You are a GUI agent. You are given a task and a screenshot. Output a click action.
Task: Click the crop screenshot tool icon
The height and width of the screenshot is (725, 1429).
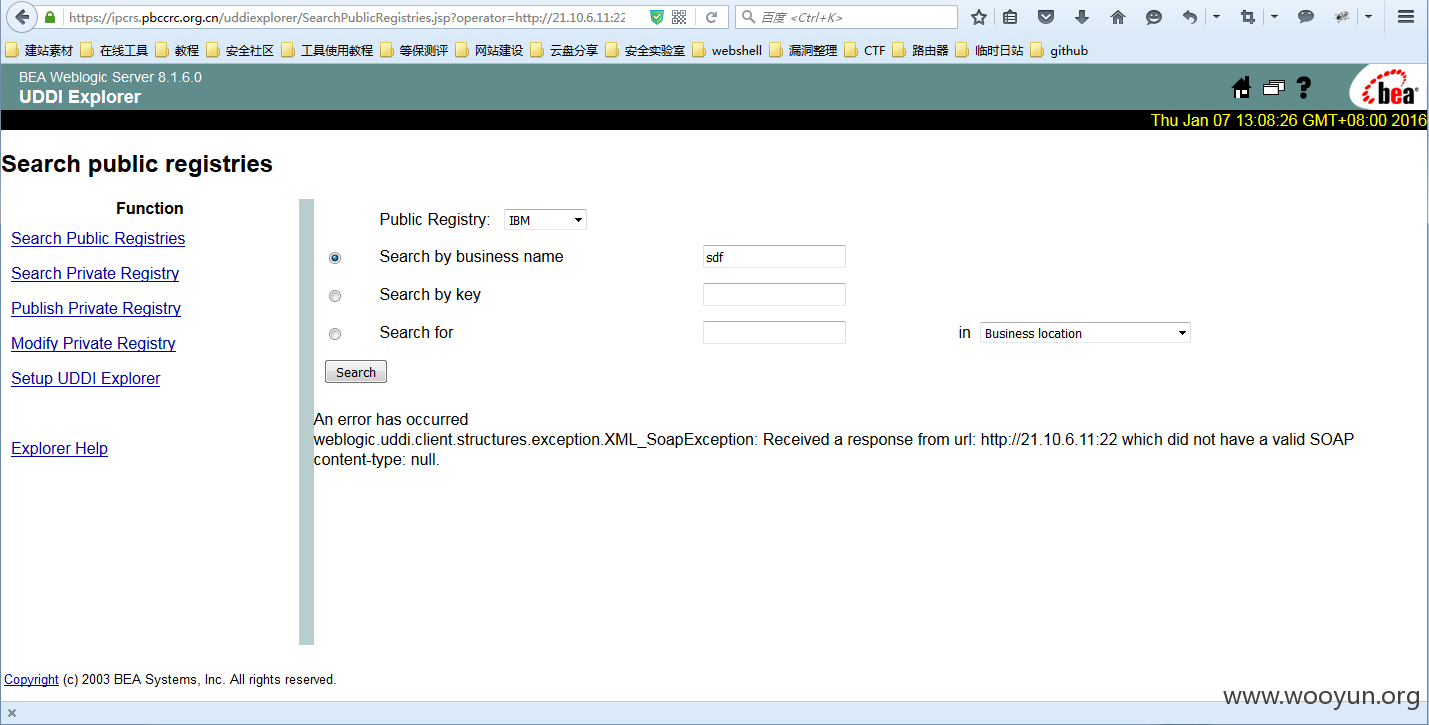1247,17
